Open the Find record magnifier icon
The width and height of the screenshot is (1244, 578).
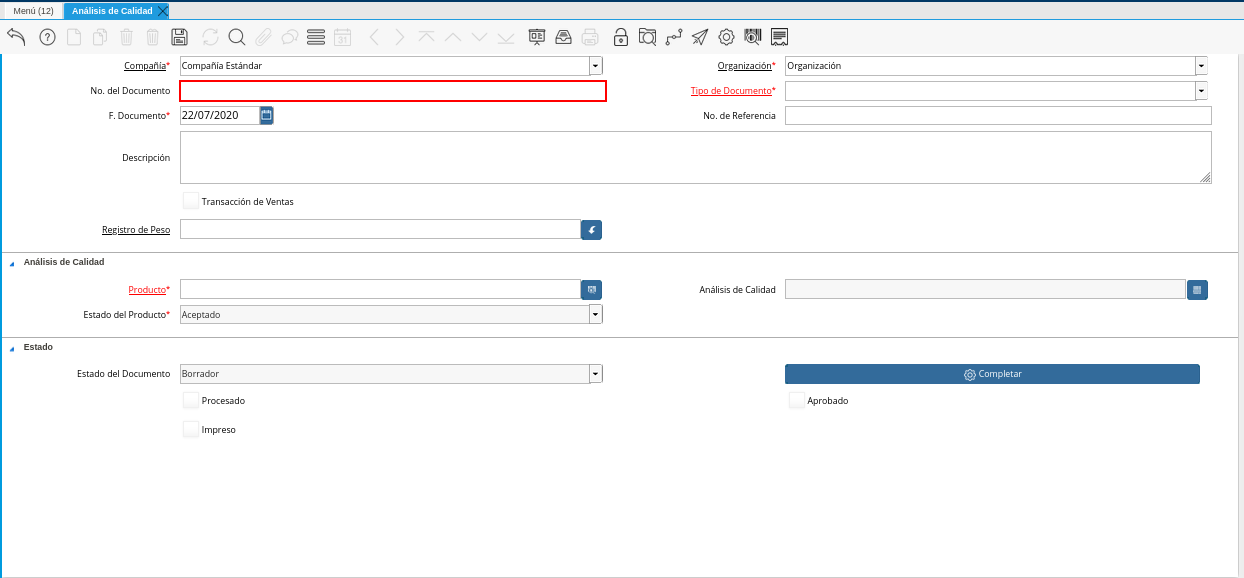click(x=237, y=37)
